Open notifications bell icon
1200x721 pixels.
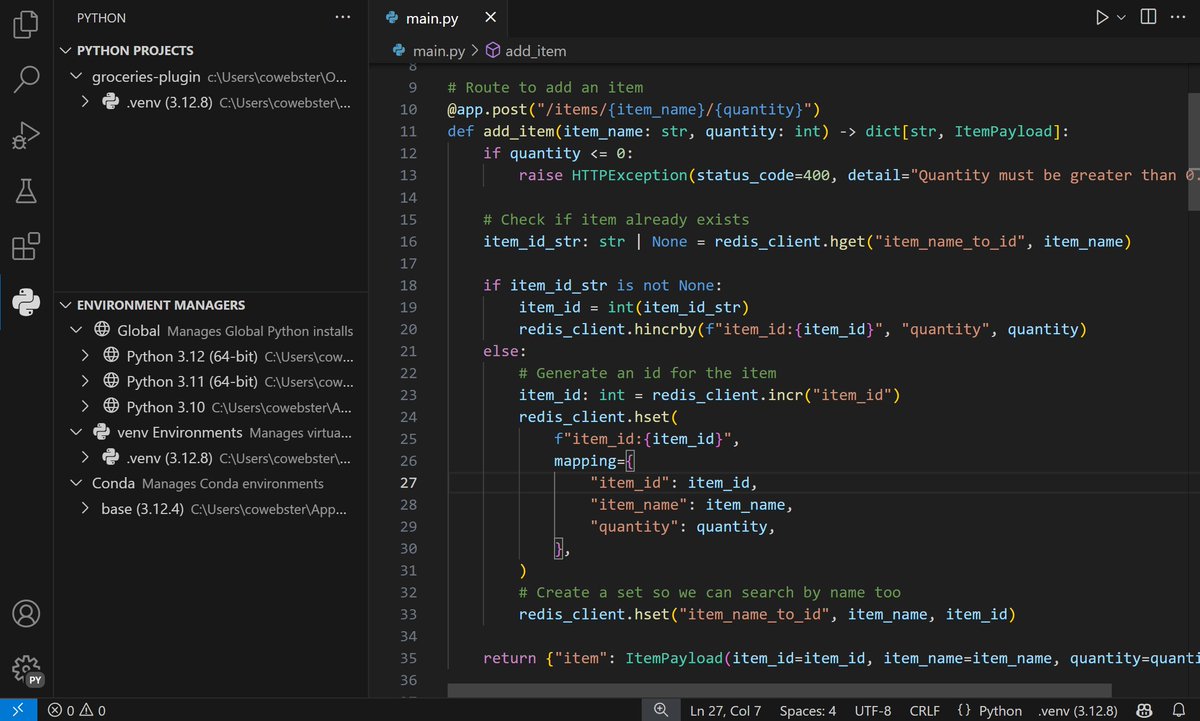[1177, 710]
